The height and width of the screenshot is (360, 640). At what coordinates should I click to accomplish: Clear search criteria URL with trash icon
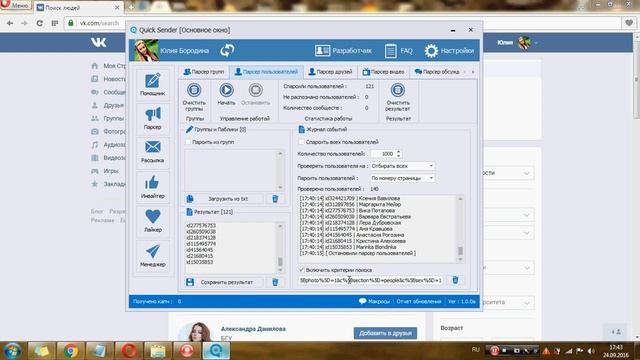tap(455, 280)
